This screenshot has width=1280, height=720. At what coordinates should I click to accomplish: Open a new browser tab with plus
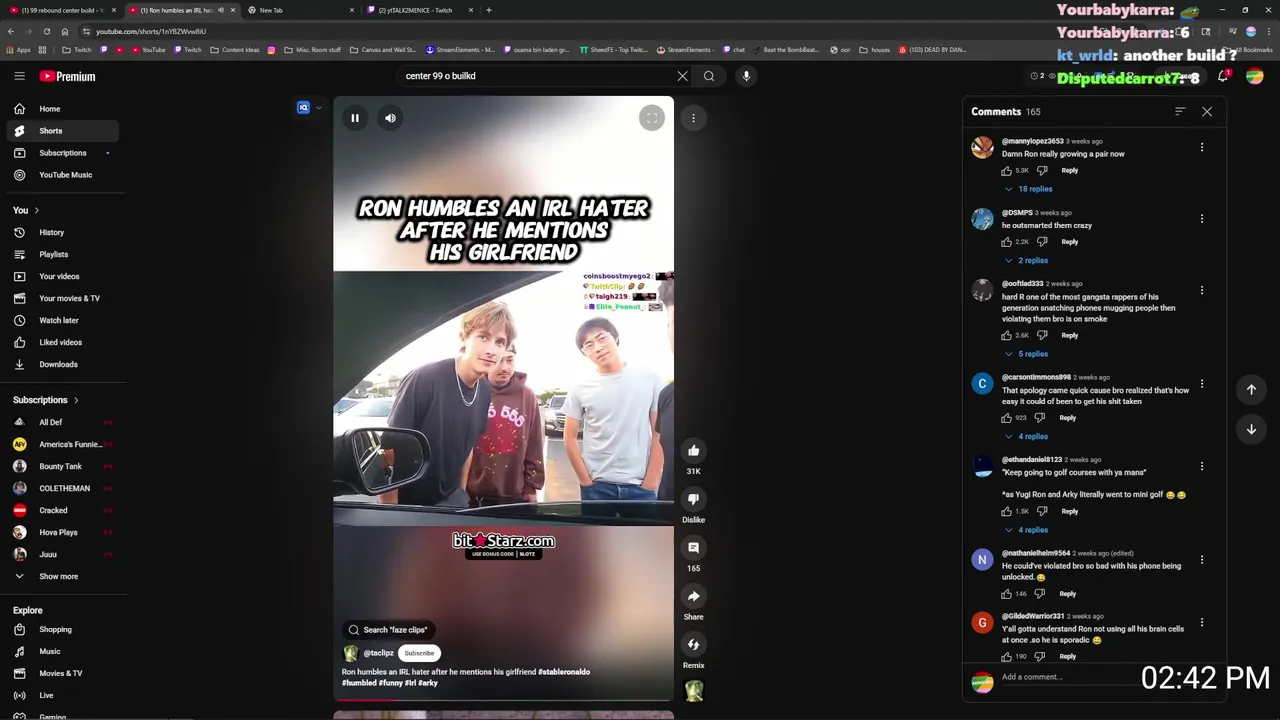coord(488,10)
